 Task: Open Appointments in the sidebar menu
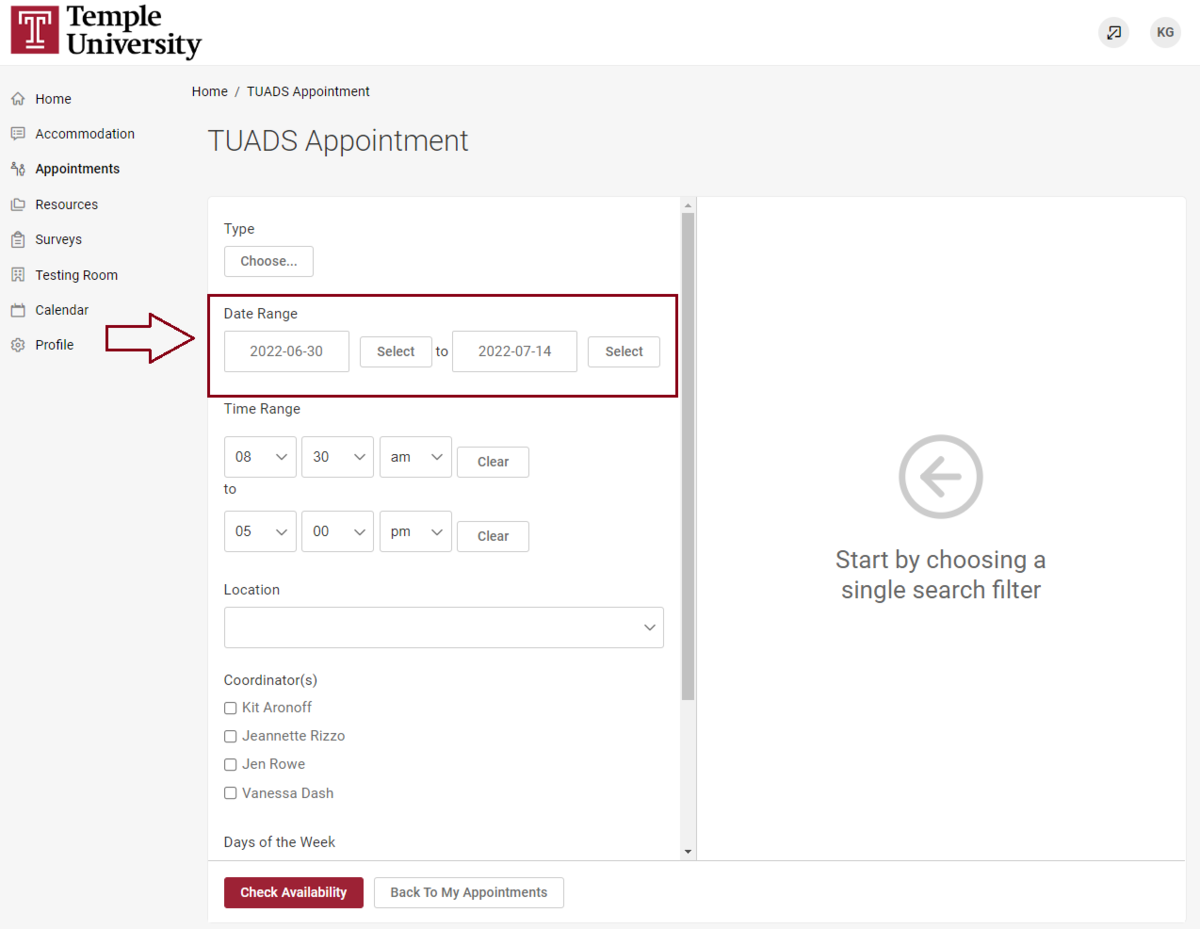pos(77,169)
